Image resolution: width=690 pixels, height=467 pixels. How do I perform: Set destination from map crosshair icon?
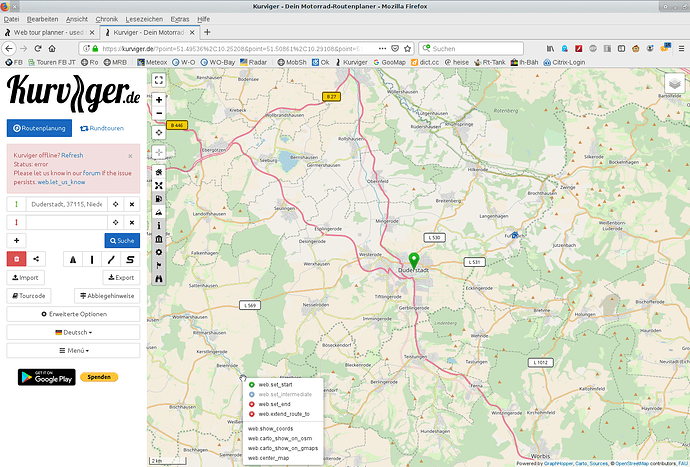tap(115, 222)
